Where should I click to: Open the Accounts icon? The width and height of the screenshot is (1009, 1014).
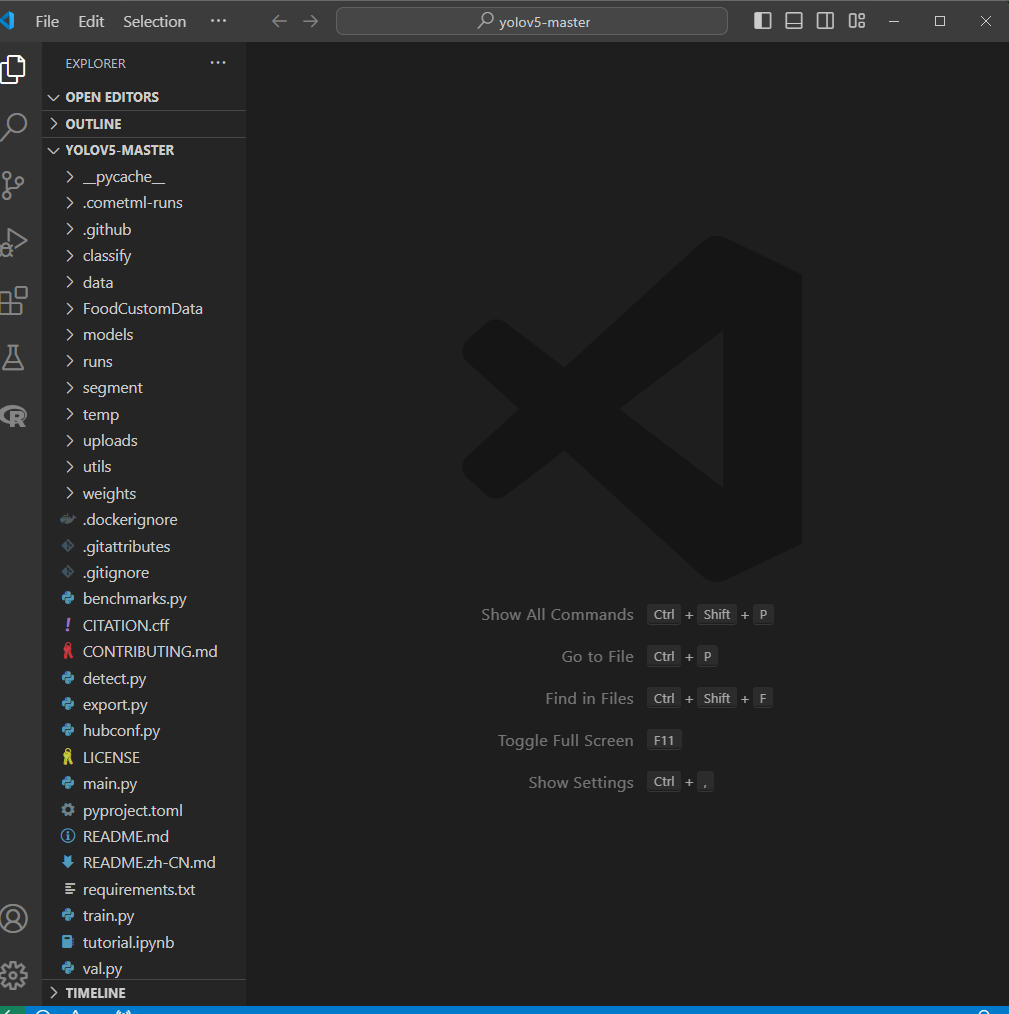pos(13,918)
